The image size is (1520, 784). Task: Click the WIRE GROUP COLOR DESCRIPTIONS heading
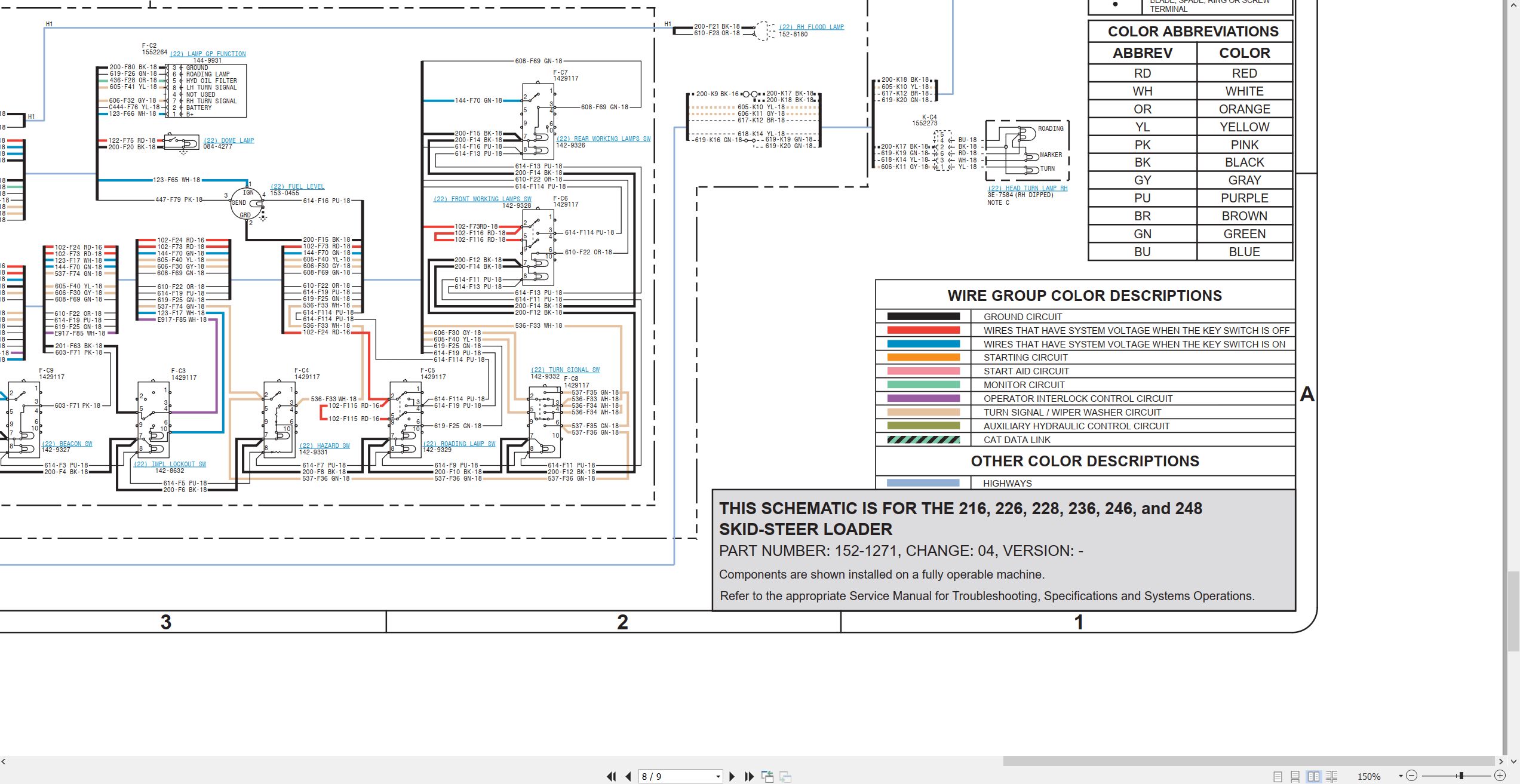pos(1085,296)
